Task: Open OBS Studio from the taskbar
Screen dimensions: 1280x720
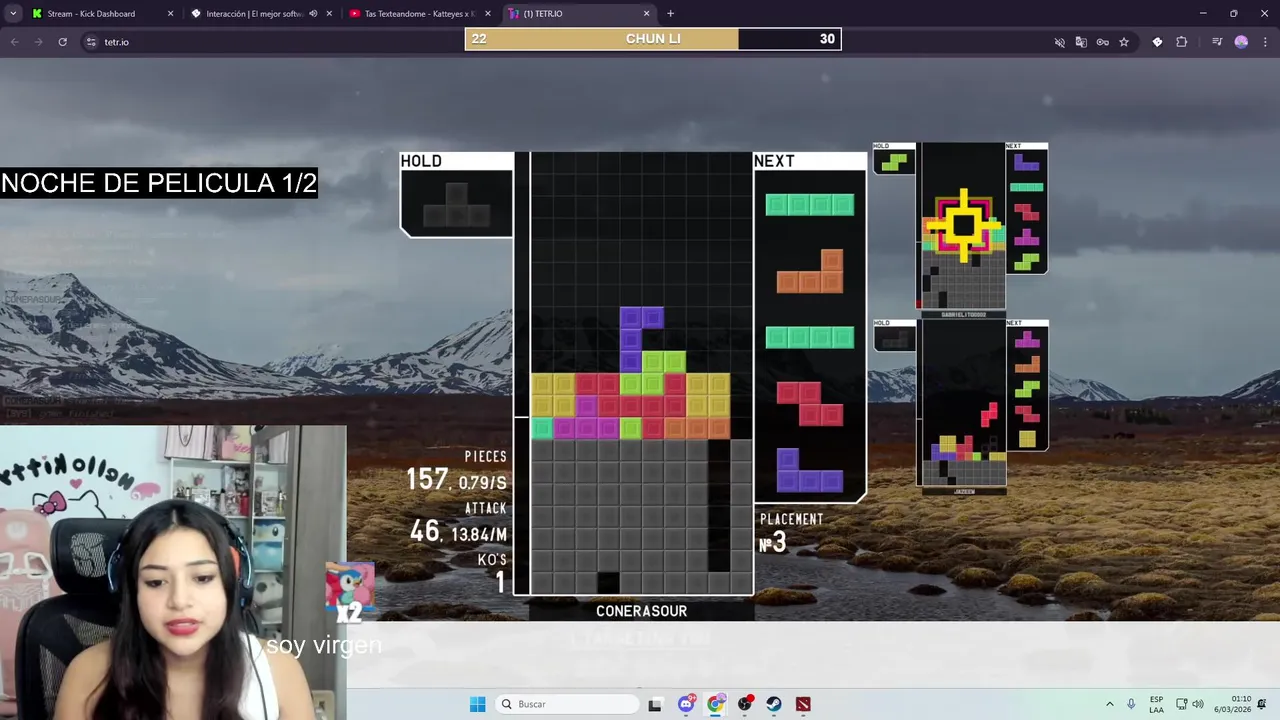Action: (x=745, y=704)
